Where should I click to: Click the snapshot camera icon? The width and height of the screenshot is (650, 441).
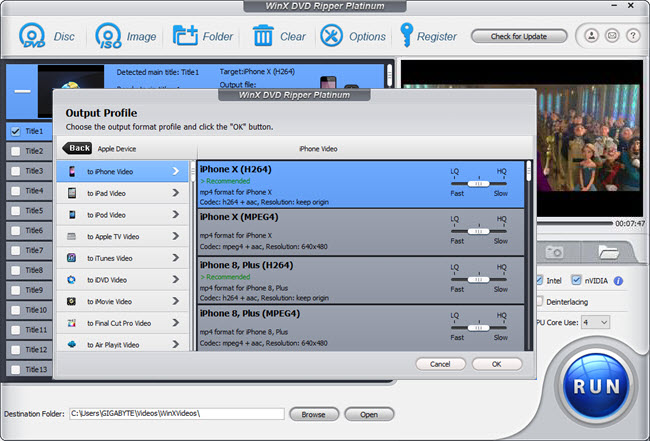tap(554, 252)
